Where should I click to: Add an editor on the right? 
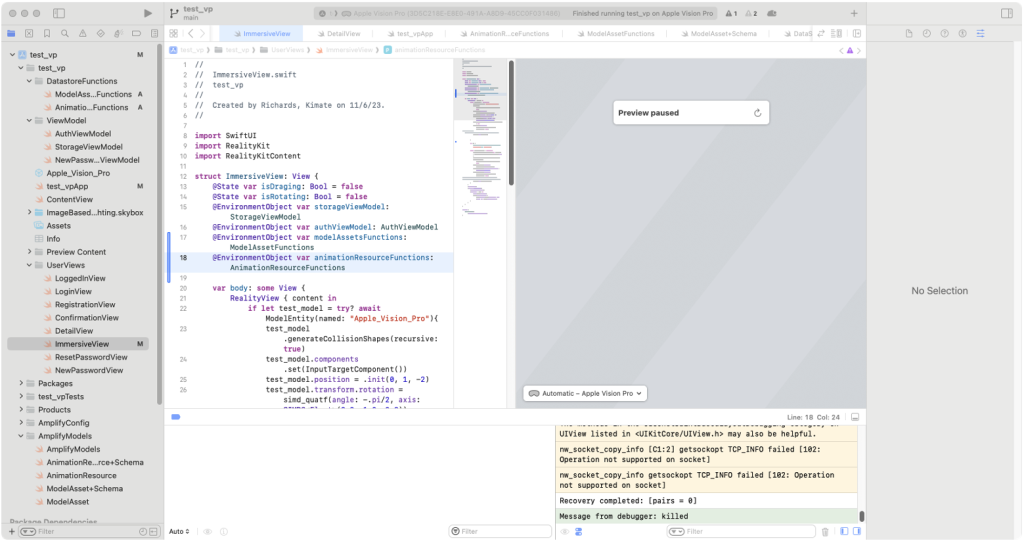point(857,33)
